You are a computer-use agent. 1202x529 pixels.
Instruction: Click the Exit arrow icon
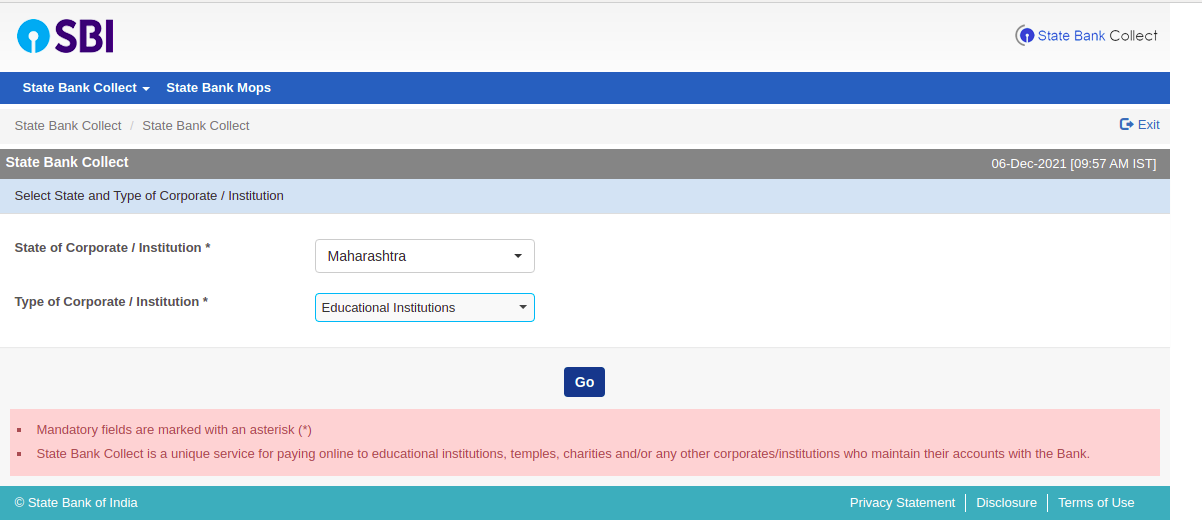pyautogui.click(x=1126, y=125)
